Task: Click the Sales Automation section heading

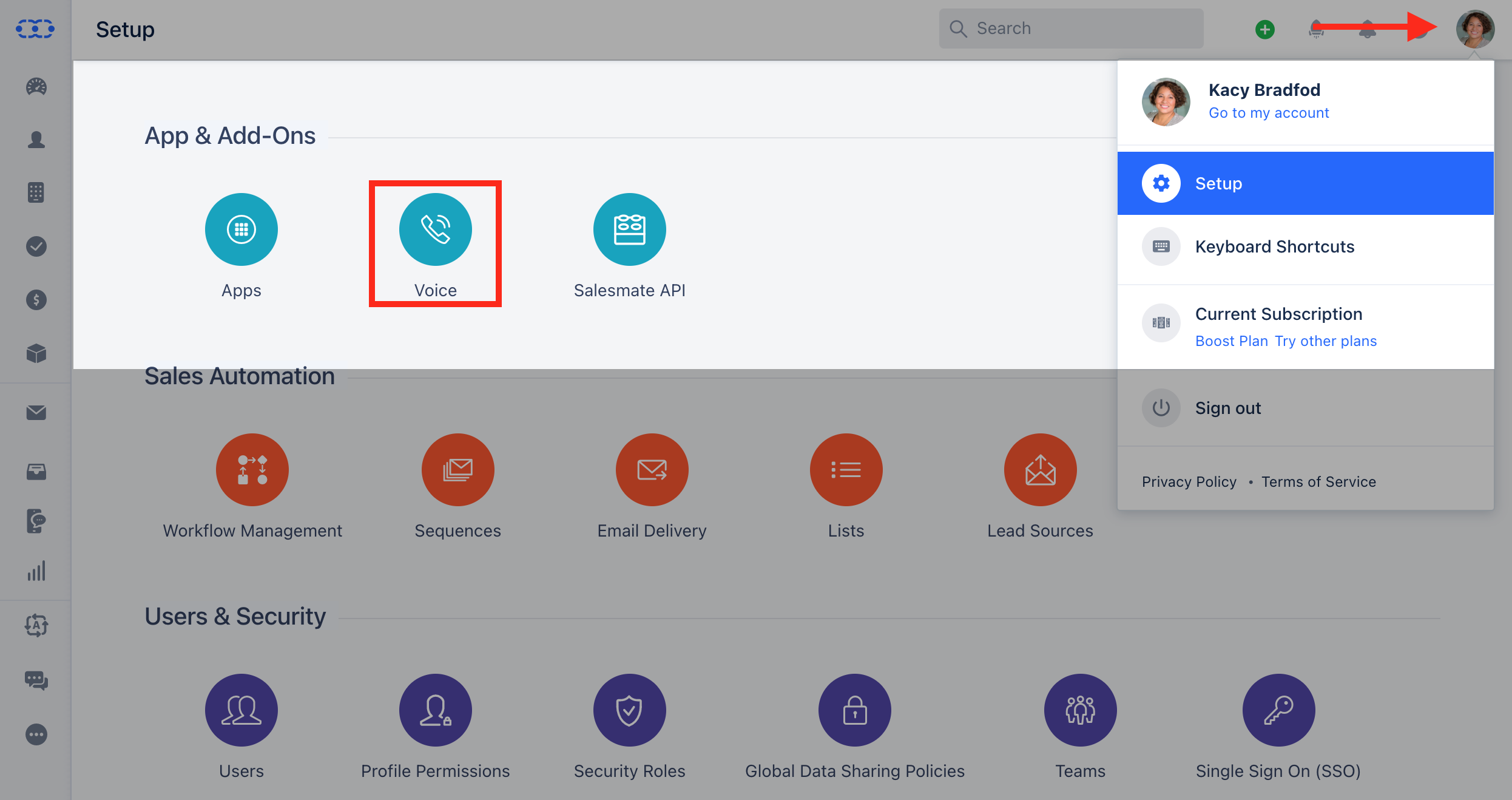Action: 240,376
